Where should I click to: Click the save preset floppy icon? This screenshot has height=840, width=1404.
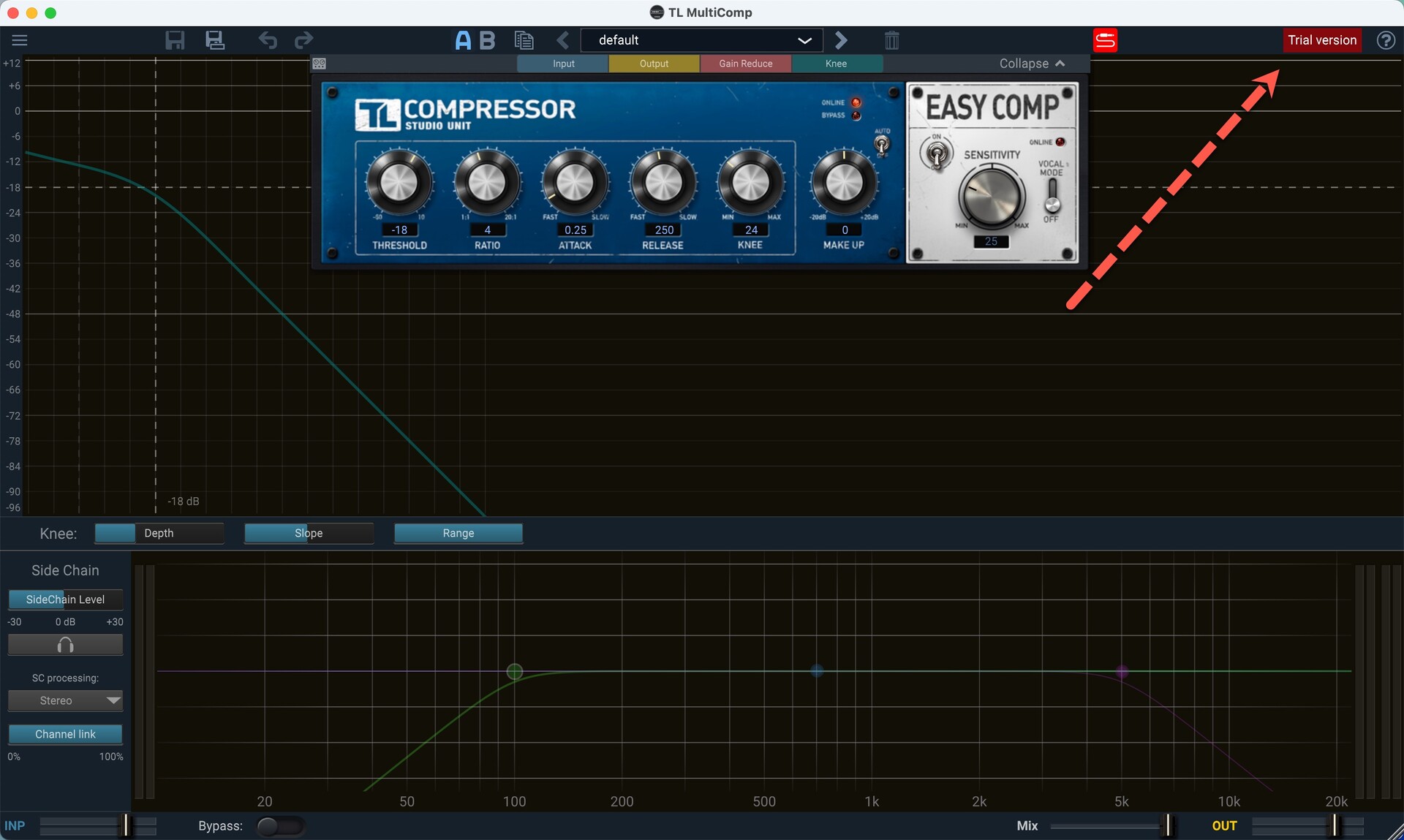click(x=175, y=40)
